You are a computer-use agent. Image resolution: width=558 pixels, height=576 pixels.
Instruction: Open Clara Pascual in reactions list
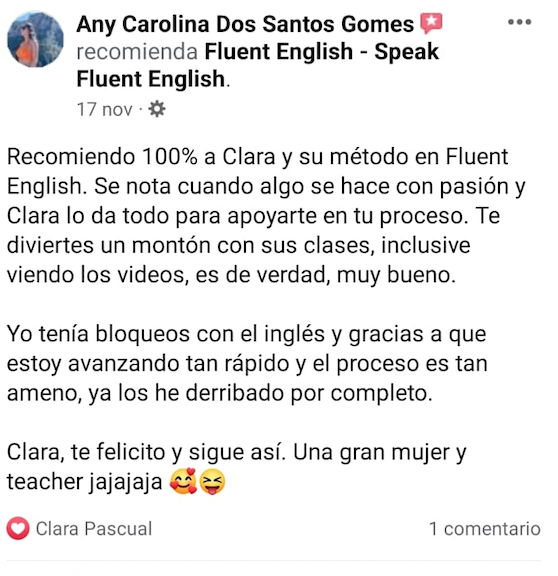(x=94, y=529)
